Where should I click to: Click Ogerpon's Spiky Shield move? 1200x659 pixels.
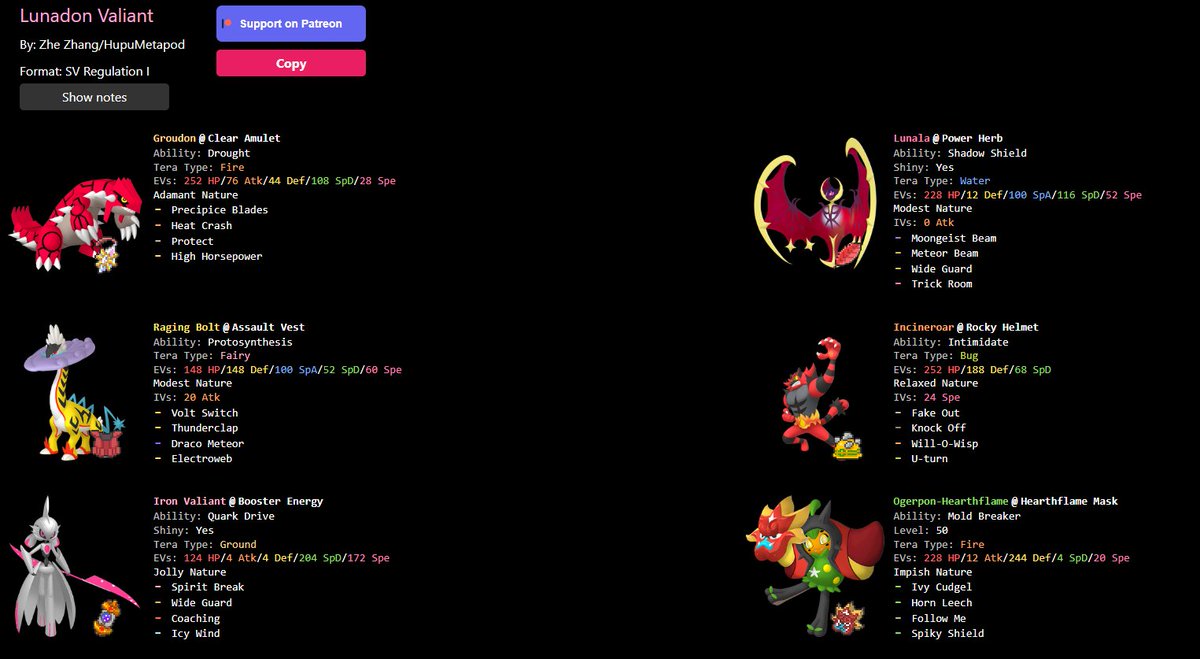point(947,633)
